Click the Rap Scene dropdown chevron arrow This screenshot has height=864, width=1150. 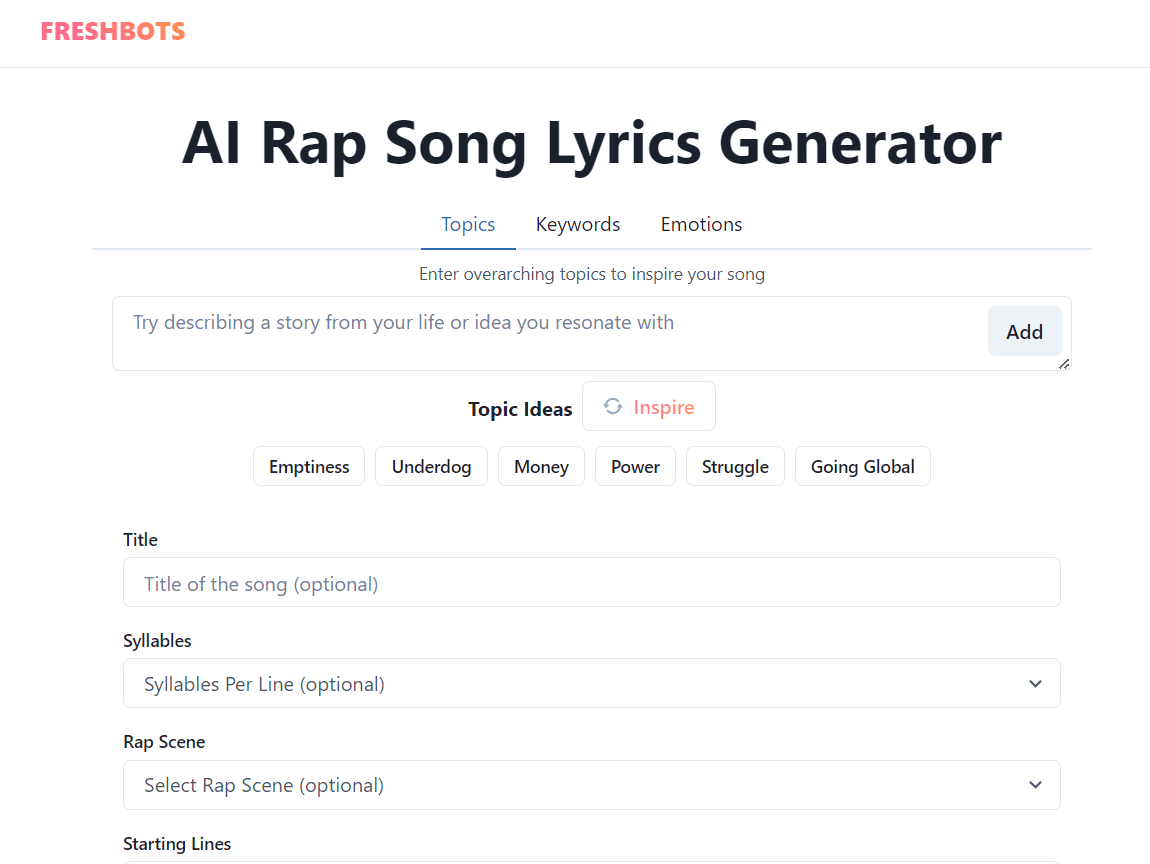click(x=1035, y=785)
